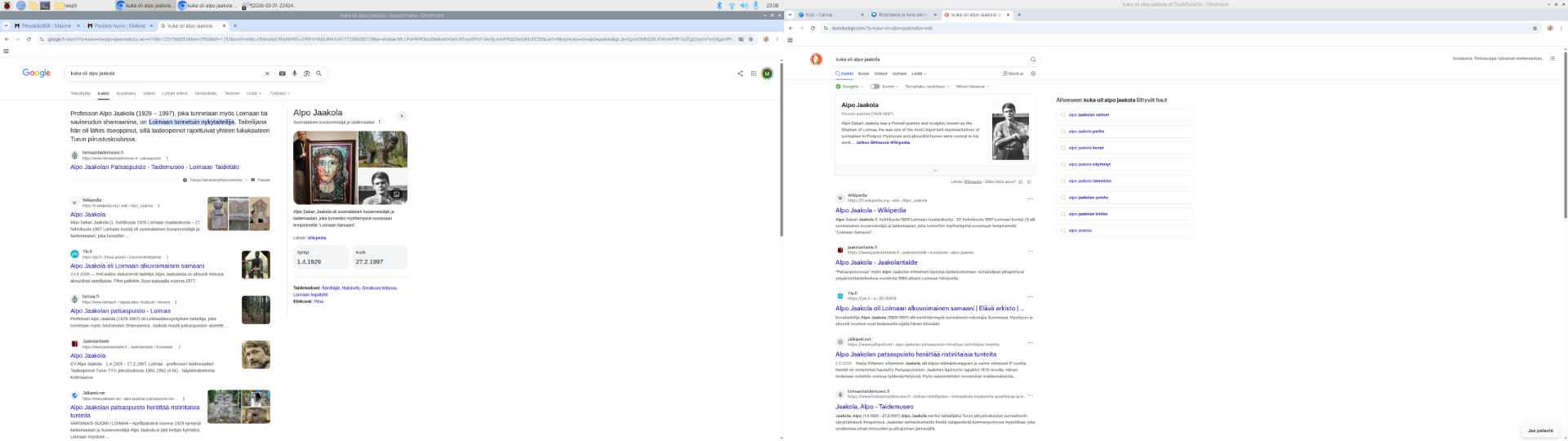Open DuckDuckGo search settings gear
The image size is (1568, 441).
tap(1033, 73)
